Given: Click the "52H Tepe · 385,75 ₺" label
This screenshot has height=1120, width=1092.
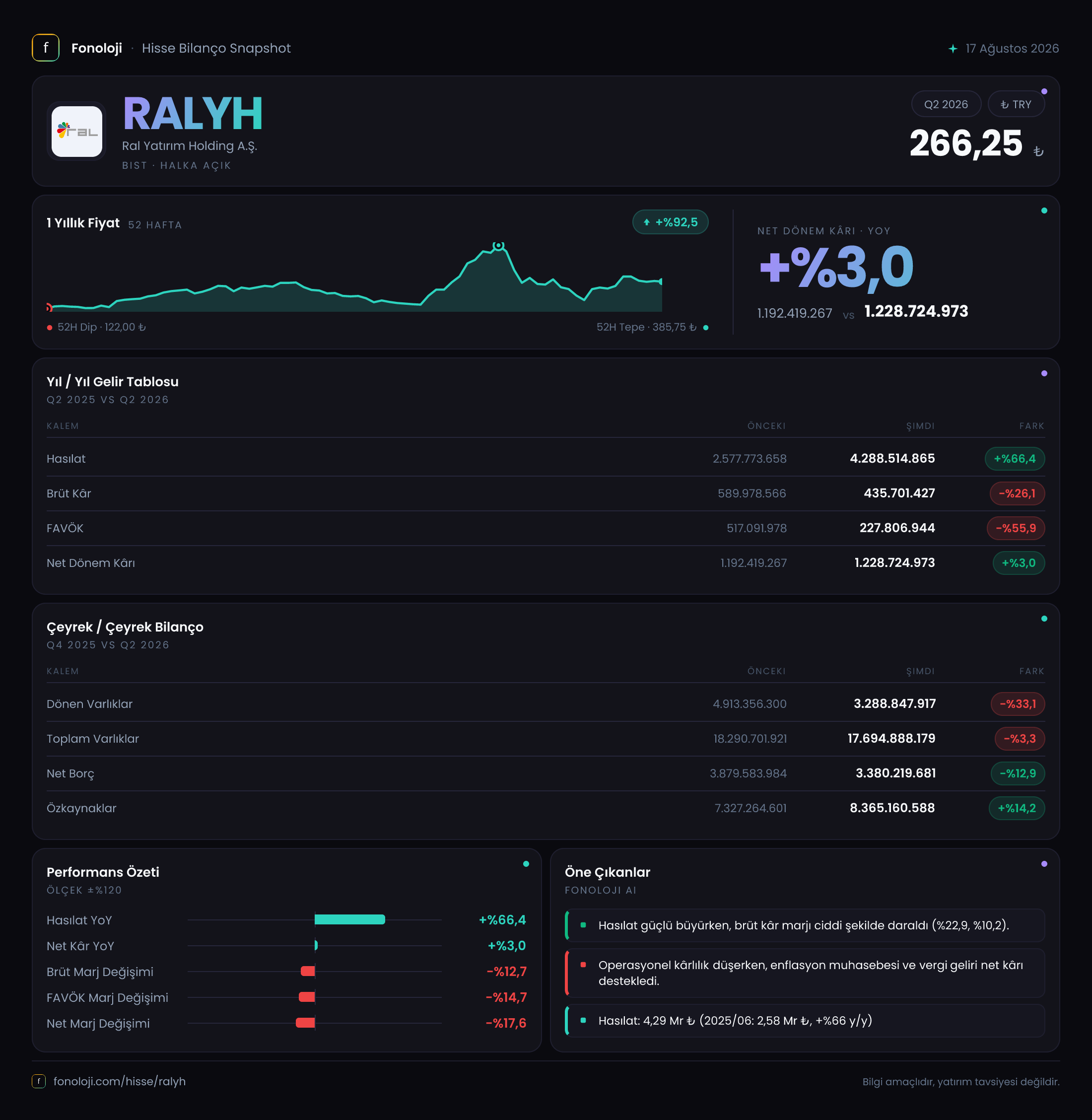Looking at the screenshot, I should tap(646, 327).
